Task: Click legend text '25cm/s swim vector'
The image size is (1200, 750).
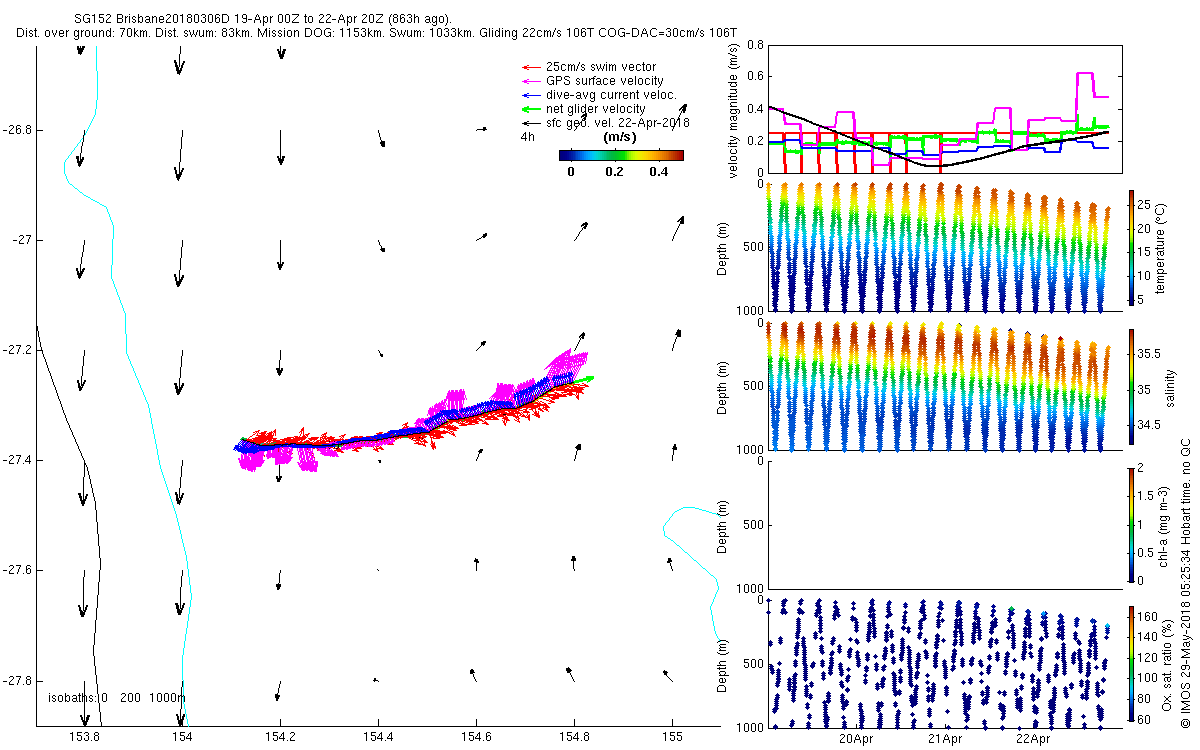Action: pyautogui.click(x=602, y=67)
